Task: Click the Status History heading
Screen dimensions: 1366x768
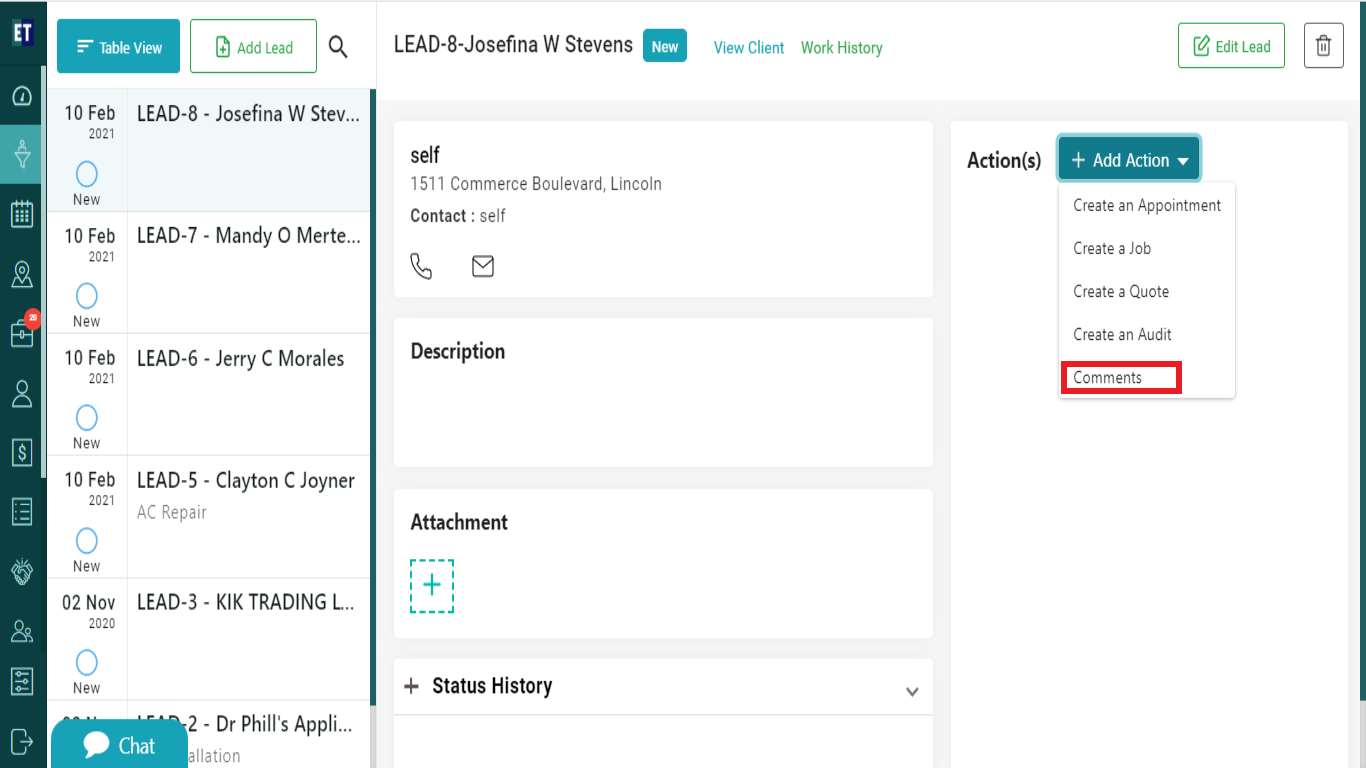Action: pyautogui.click(x=492, y=686)
